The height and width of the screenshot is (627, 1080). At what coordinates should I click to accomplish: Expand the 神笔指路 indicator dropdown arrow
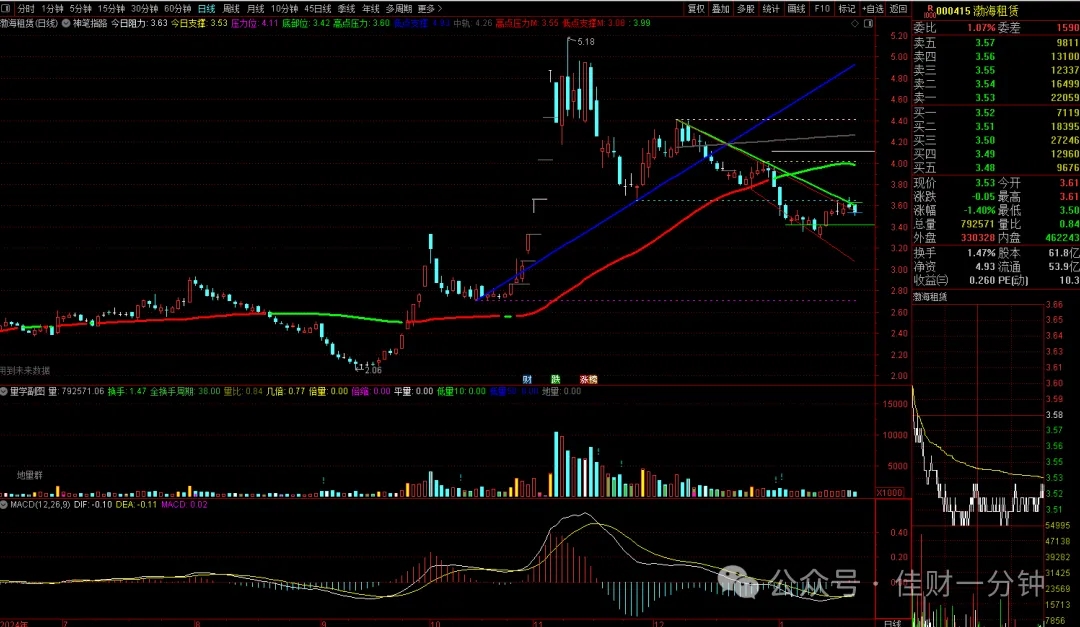click(x=66, y=23)
